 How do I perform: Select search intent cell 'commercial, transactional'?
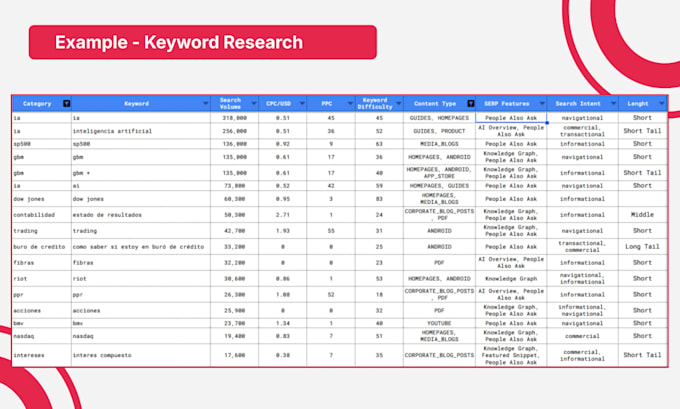tap(582, 131)
